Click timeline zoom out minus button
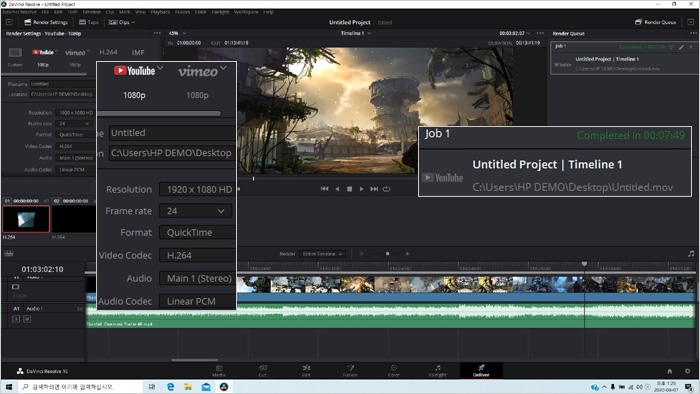 [x=362, y=253]
